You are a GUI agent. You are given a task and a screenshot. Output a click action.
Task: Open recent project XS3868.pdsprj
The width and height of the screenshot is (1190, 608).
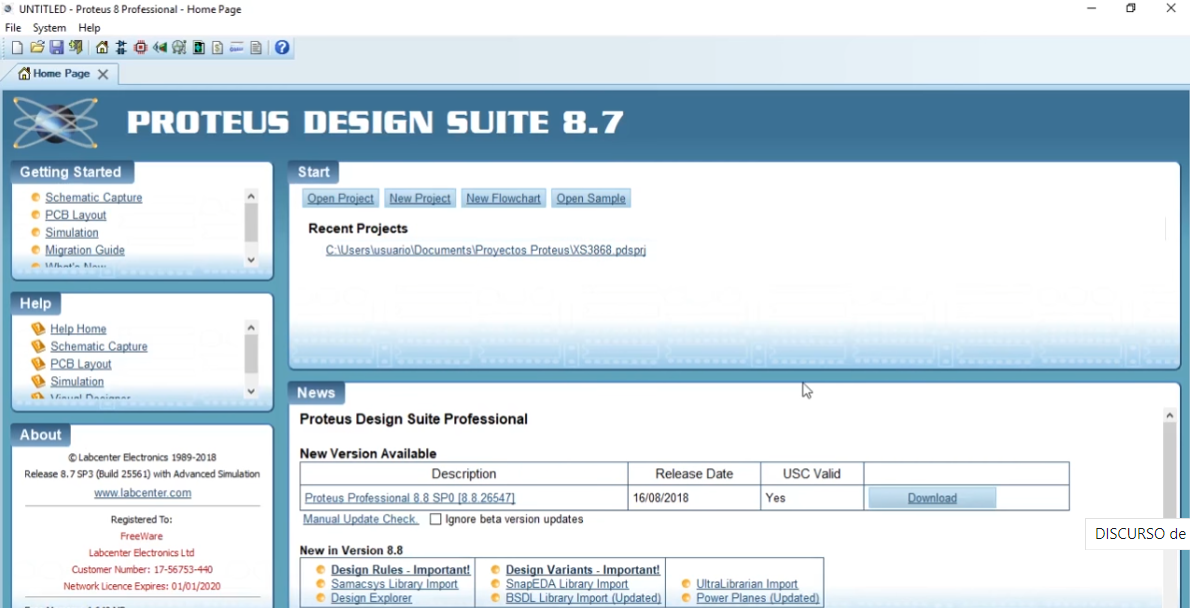486,250
